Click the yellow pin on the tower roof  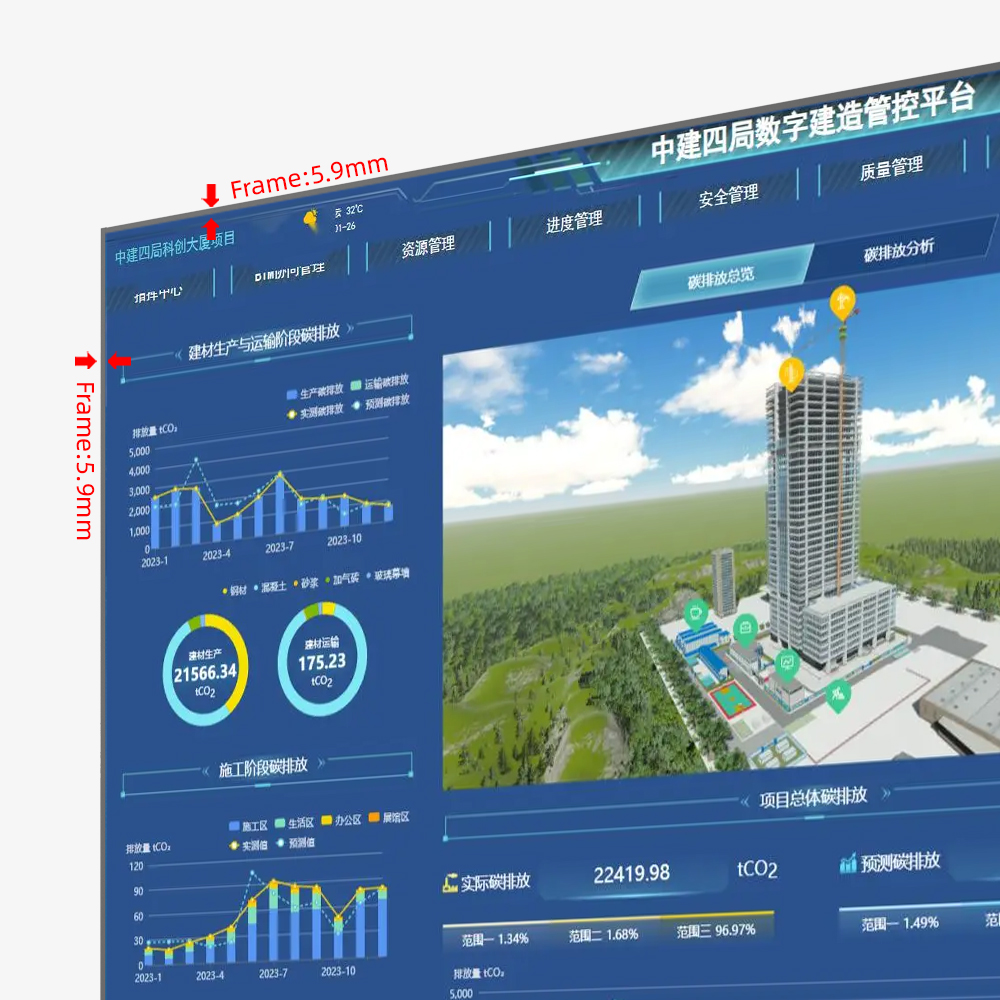pyautogui.click(x=791, y=373)
